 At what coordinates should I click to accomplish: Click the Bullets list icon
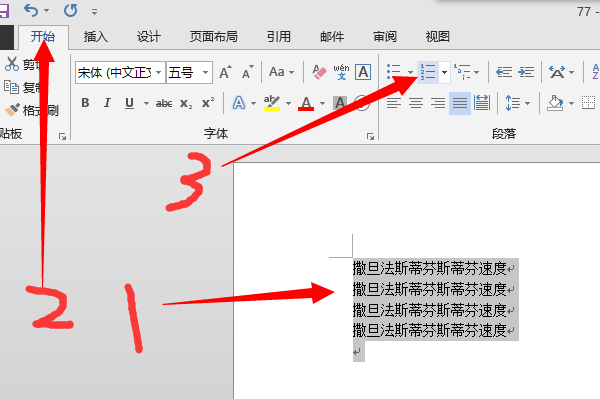(394, 72)
